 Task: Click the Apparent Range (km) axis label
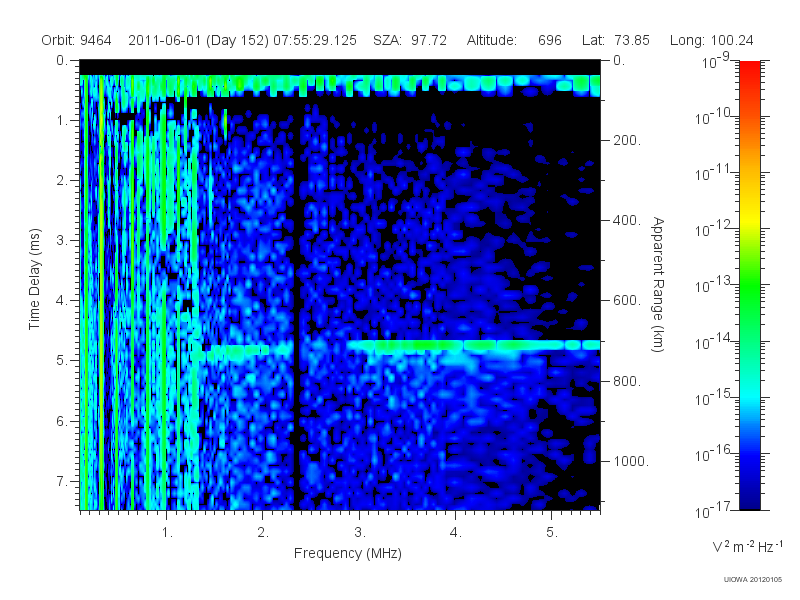coord(658,284)
